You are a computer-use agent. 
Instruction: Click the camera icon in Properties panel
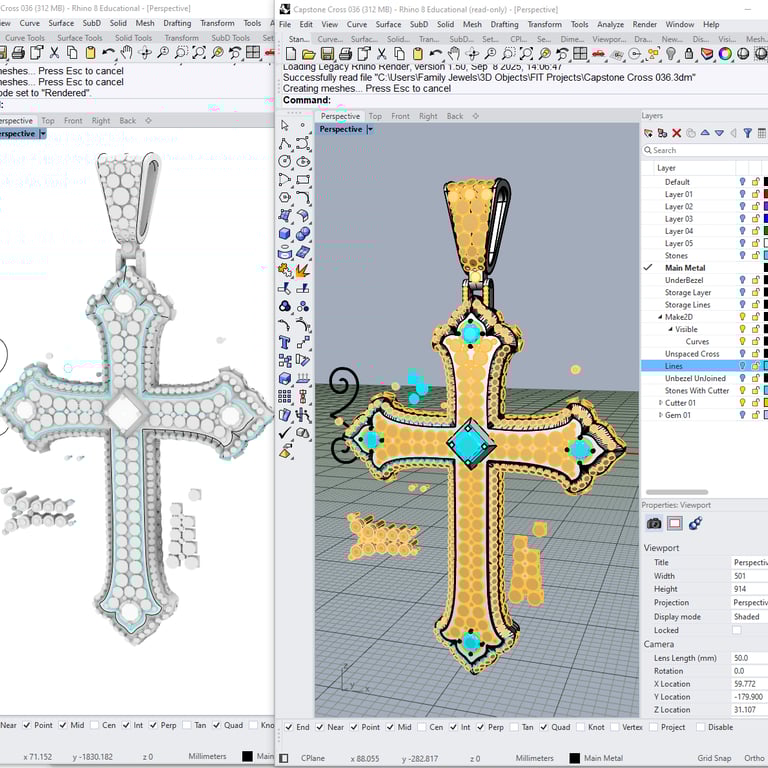pyautogui.click(x=654, y=523)
